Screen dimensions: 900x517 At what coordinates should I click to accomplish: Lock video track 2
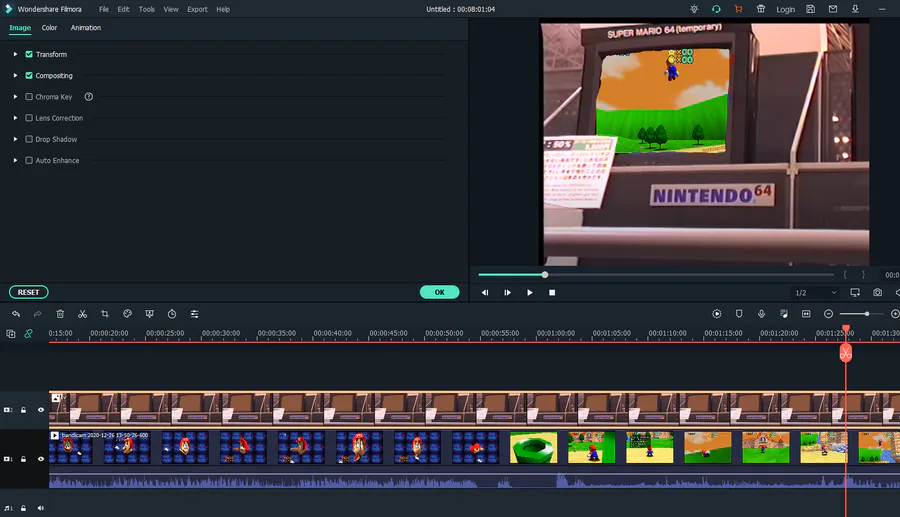coord(24,410)
